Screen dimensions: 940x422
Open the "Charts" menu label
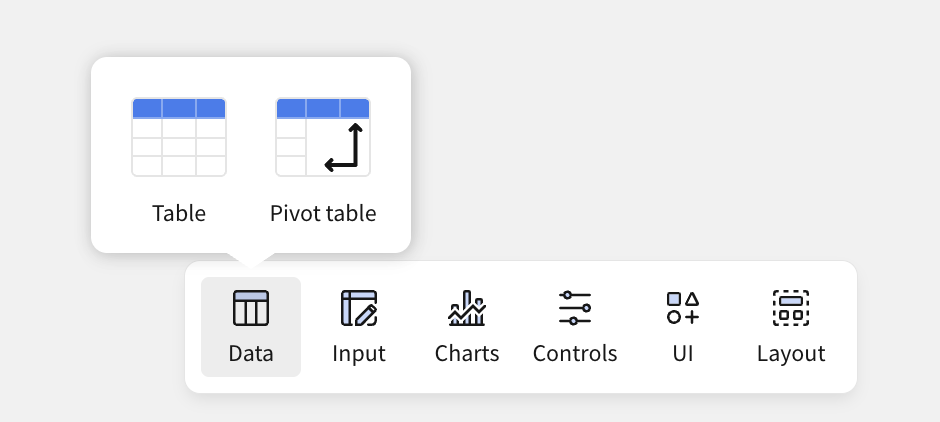pyautogui.click(x=467, y=353)
